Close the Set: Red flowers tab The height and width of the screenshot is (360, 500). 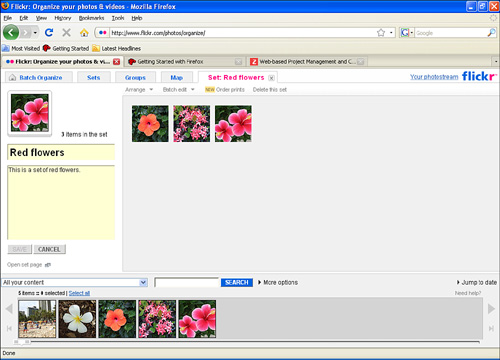[272, 78]
